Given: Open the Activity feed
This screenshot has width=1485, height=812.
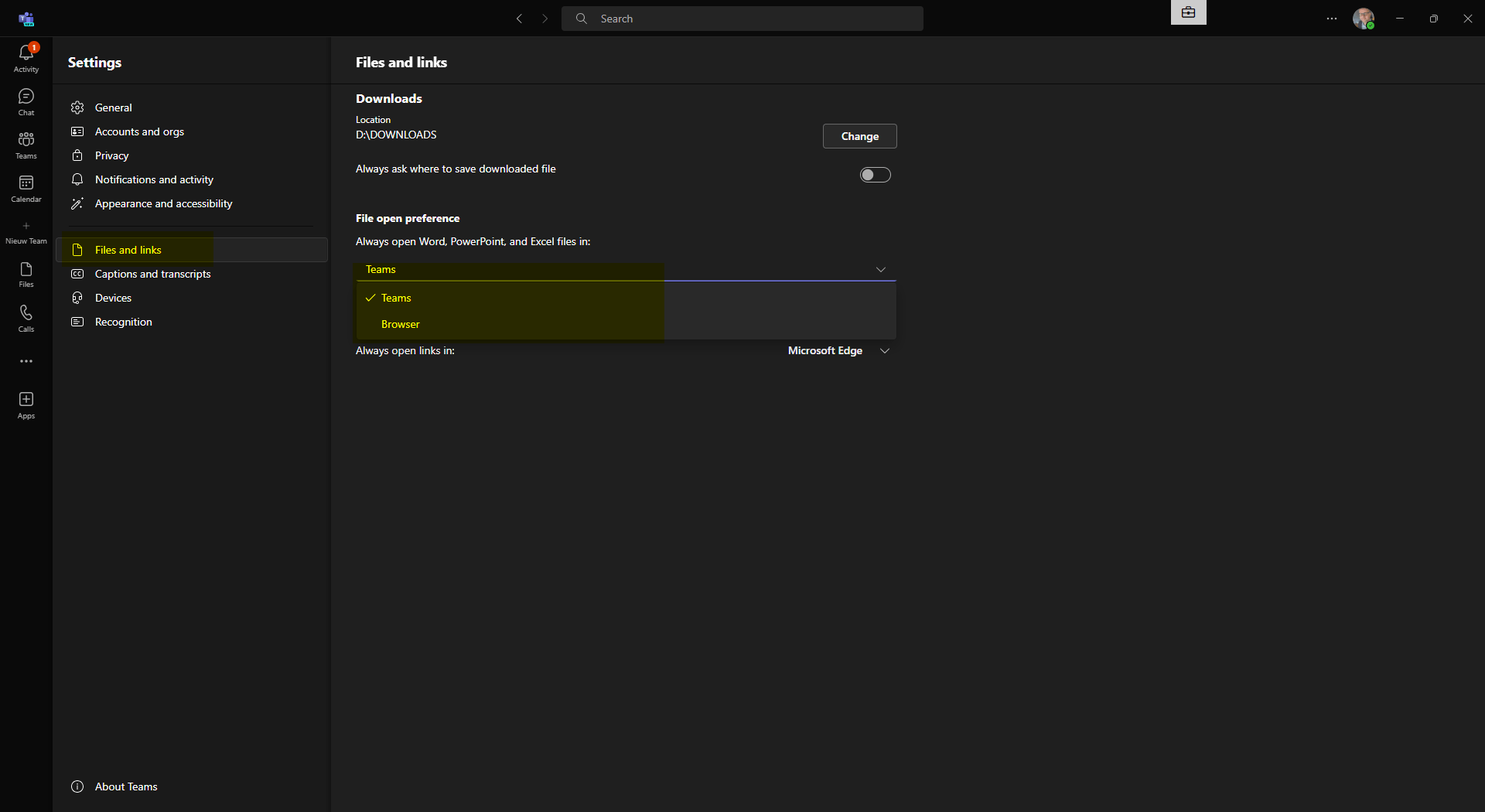Looking at the screenshot, I should click(26, 58).
